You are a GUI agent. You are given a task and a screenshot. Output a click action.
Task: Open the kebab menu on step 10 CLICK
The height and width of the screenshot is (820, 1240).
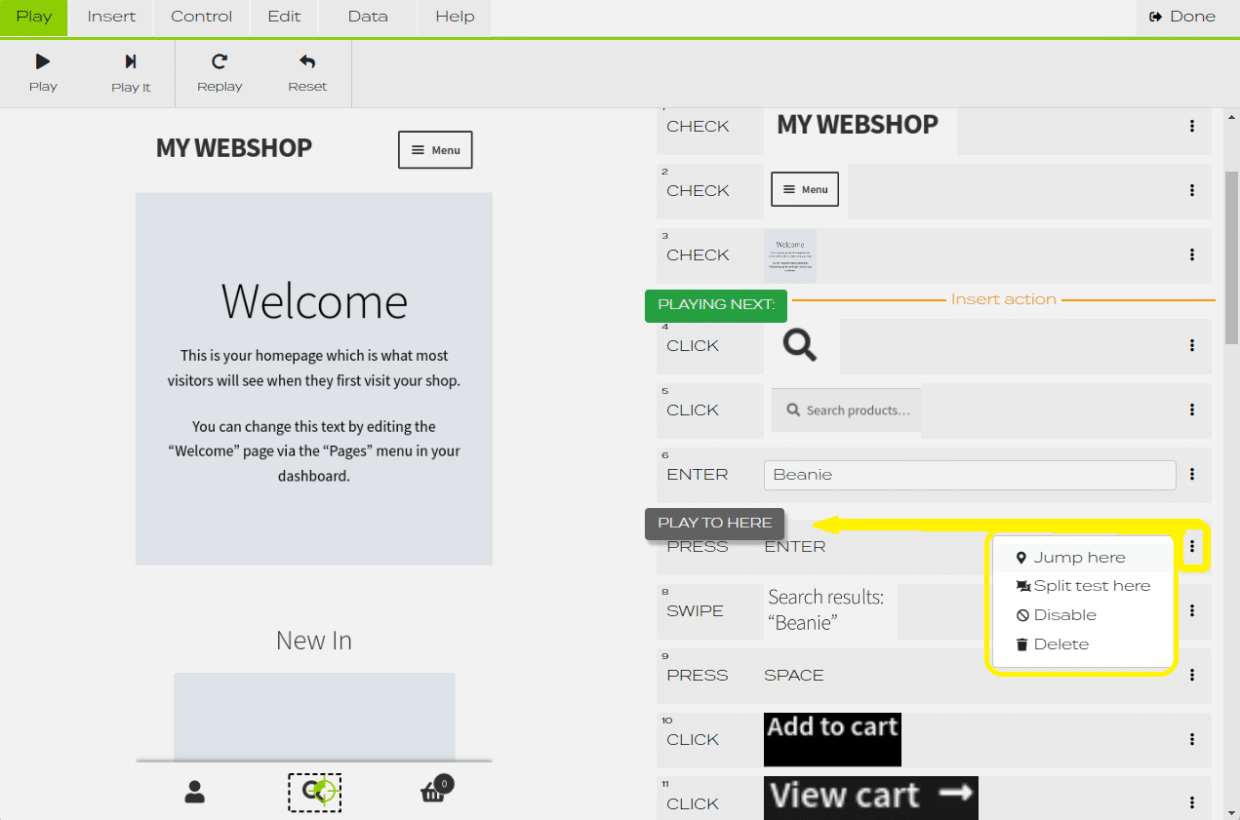1192,739
